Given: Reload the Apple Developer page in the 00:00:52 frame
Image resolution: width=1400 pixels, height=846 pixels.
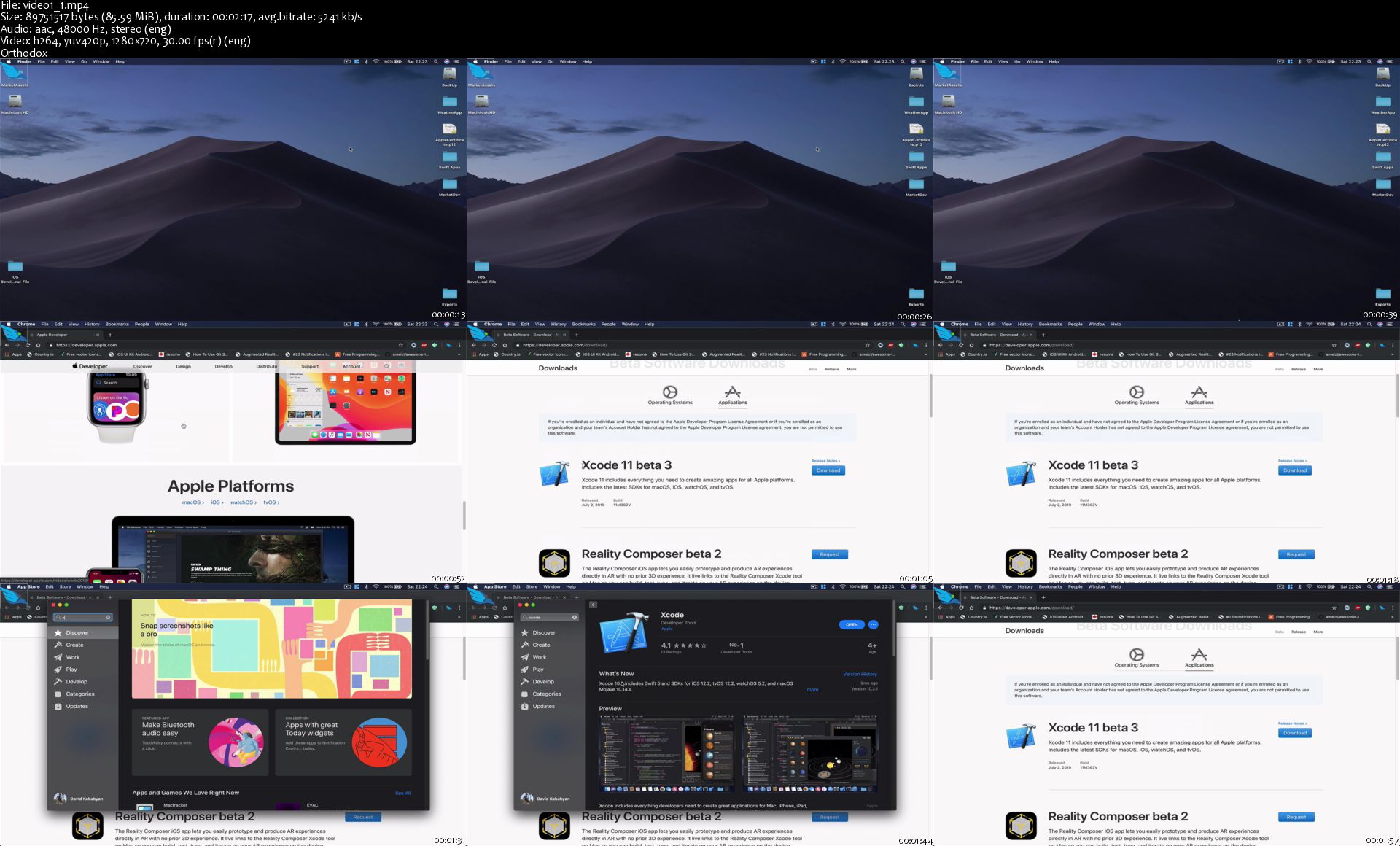Looking at the screenshot, I should click(28, 345).
